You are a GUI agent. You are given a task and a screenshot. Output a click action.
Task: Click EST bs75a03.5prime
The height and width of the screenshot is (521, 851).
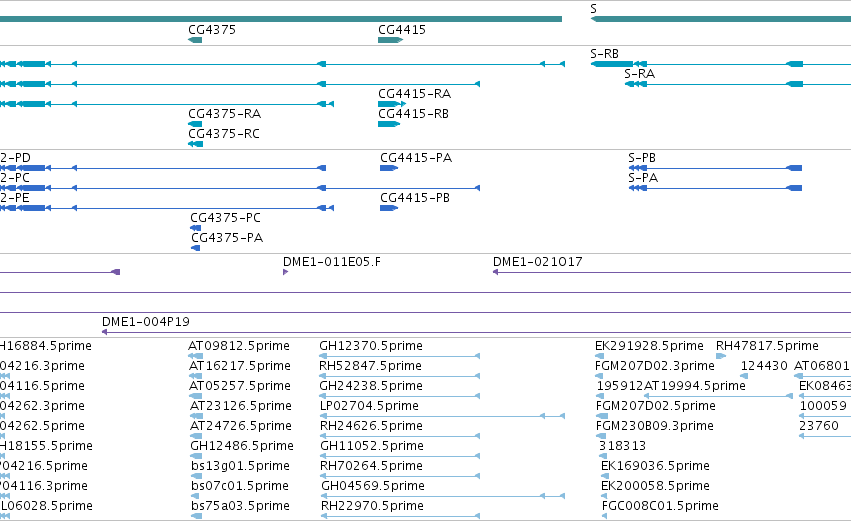240,506
